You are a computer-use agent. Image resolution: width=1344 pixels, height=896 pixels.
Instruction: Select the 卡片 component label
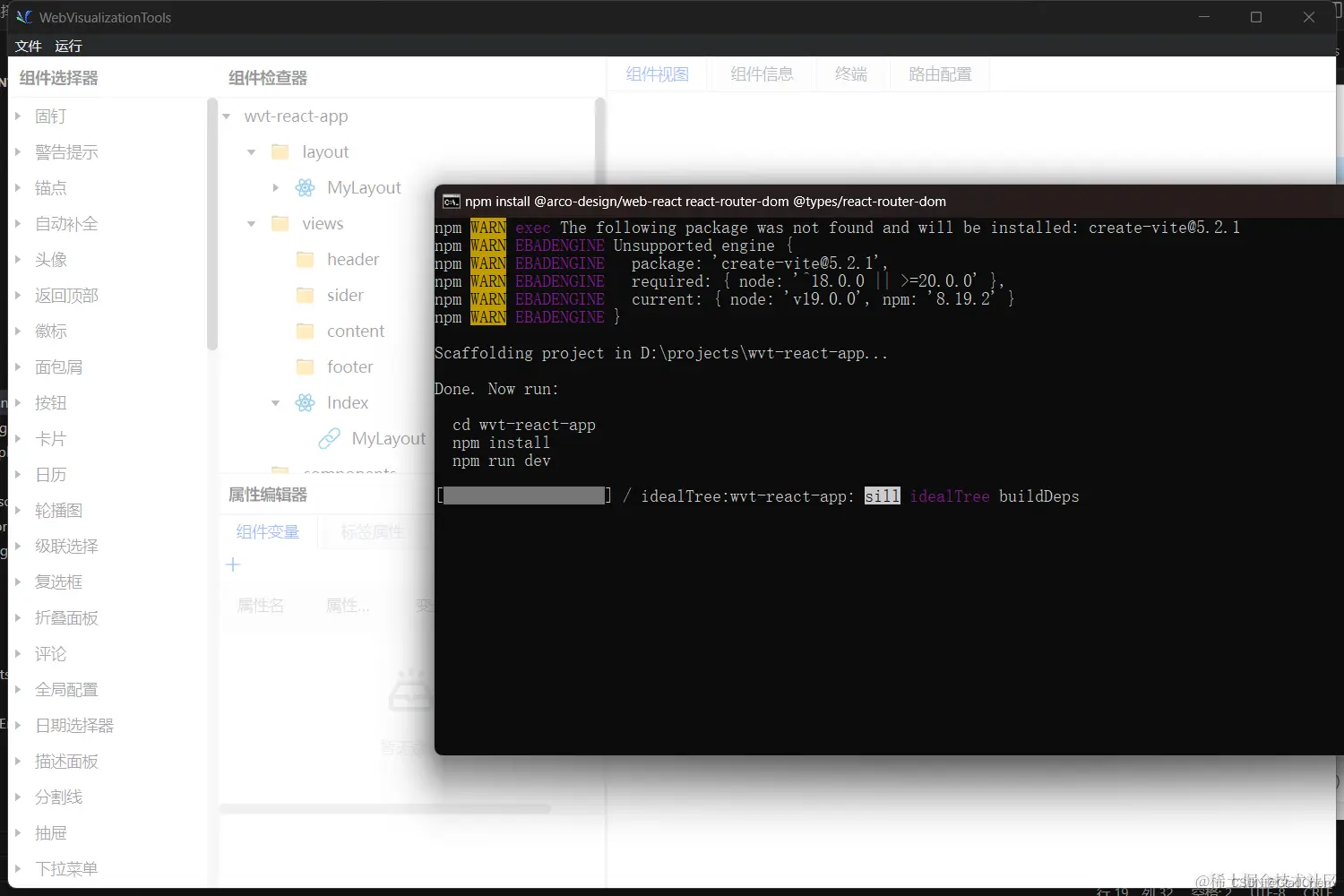click(51, 439)
